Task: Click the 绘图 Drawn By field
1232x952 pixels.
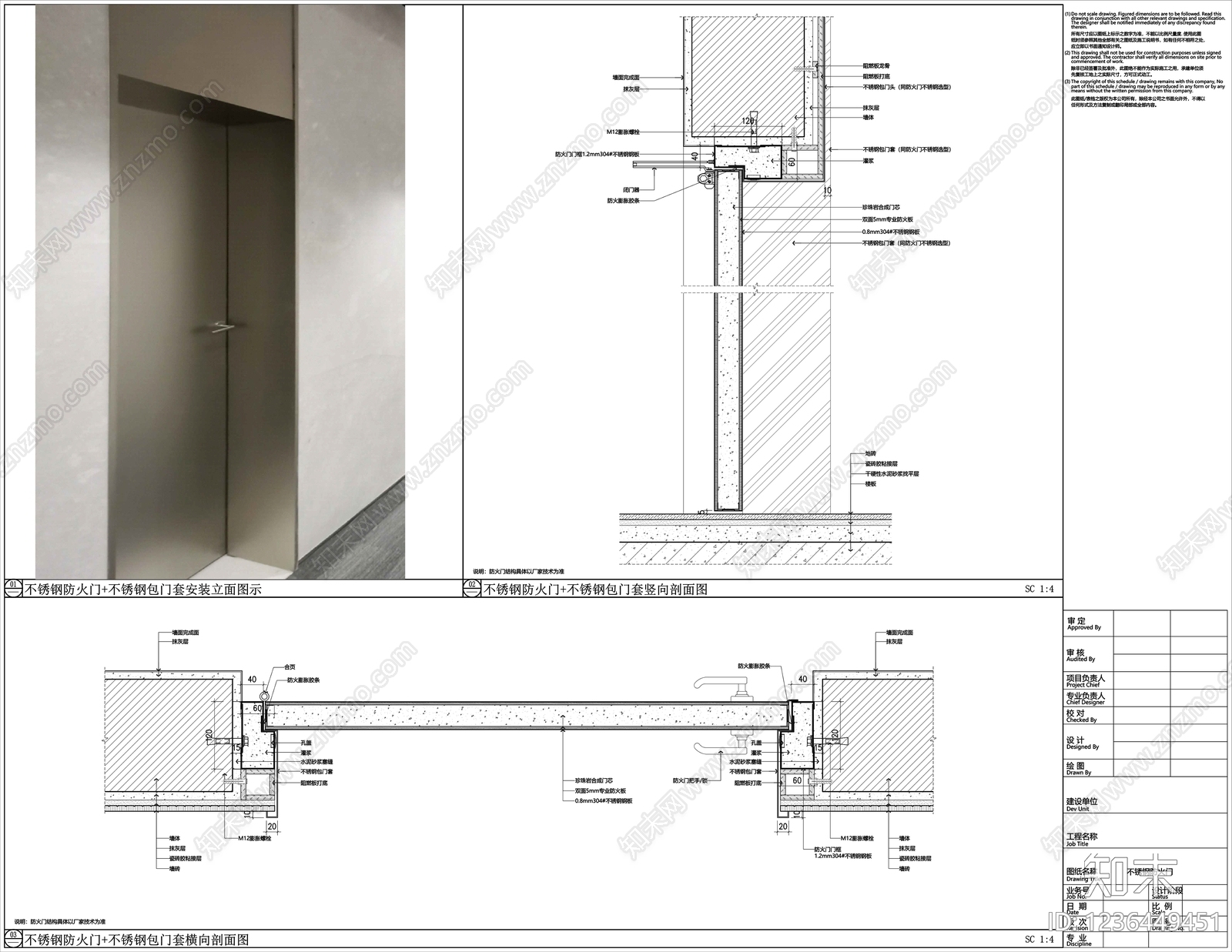Action: pos(1145,769)
